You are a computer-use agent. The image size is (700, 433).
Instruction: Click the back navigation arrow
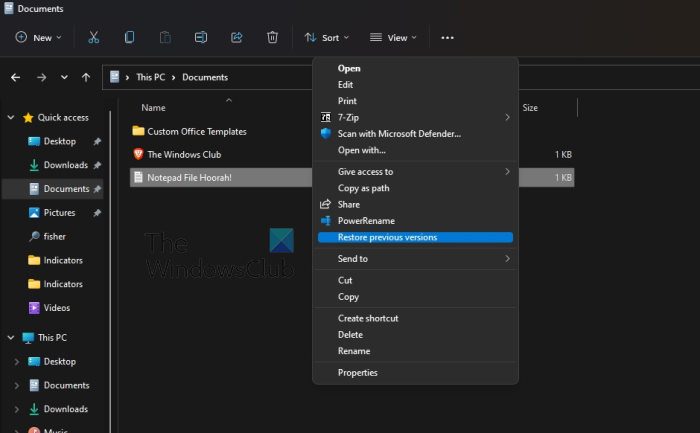(x=16, y=77)
